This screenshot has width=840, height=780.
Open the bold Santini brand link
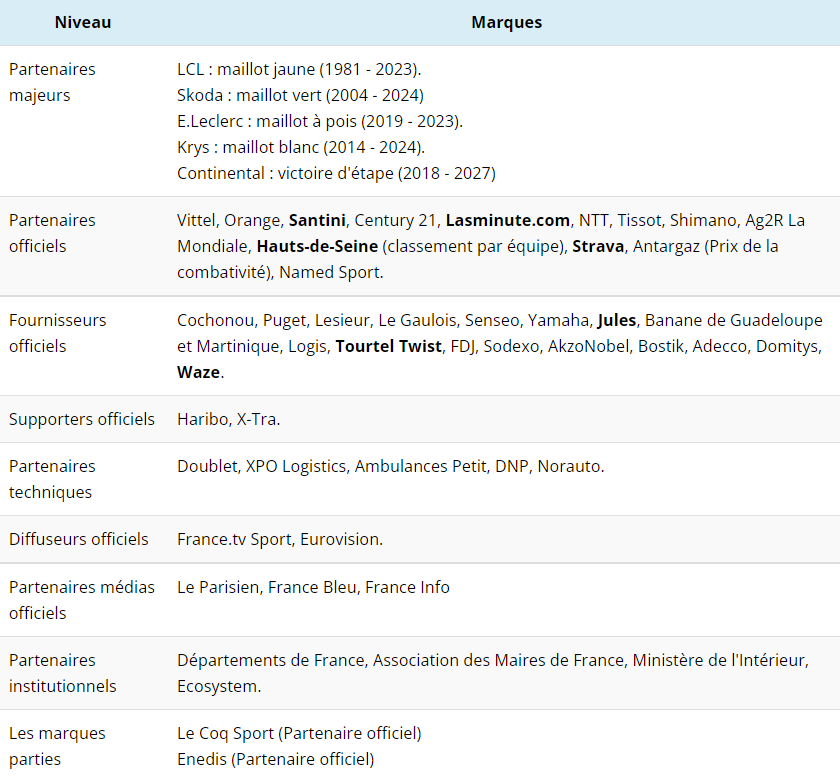pyautogui.click(x=317, y=220)
